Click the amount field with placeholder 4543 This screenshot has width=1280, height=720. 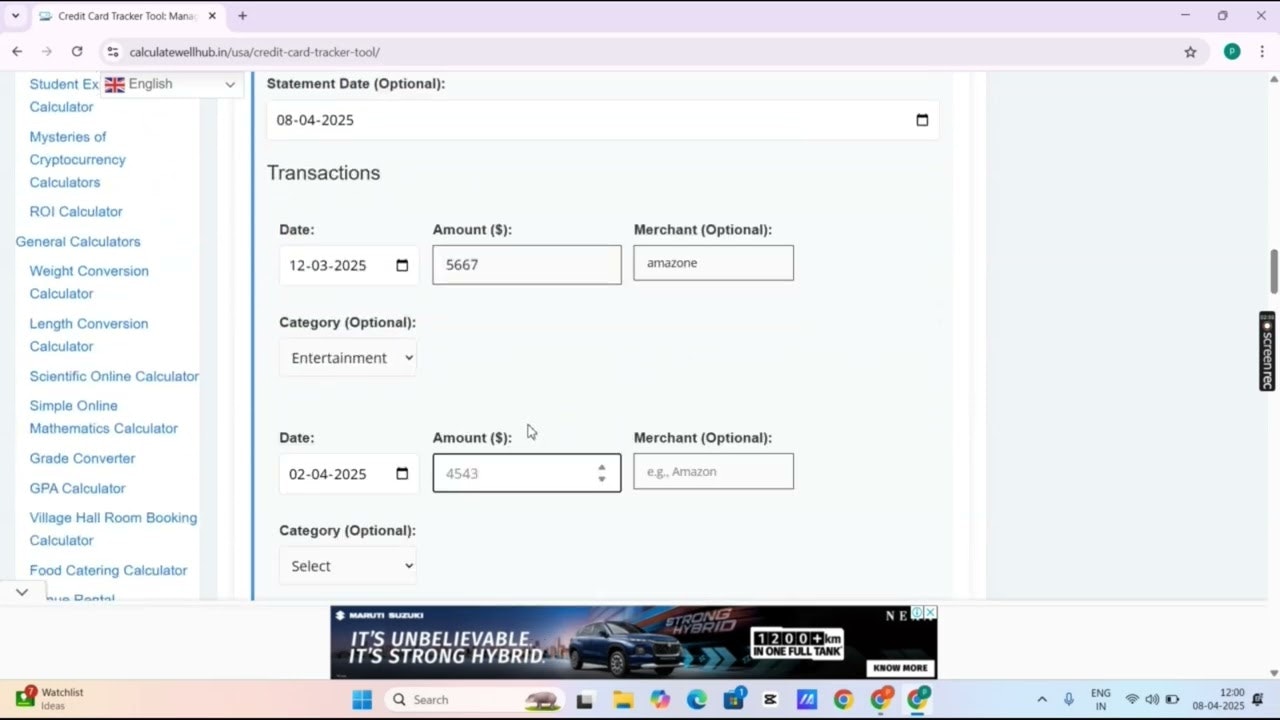coord(527,473)
